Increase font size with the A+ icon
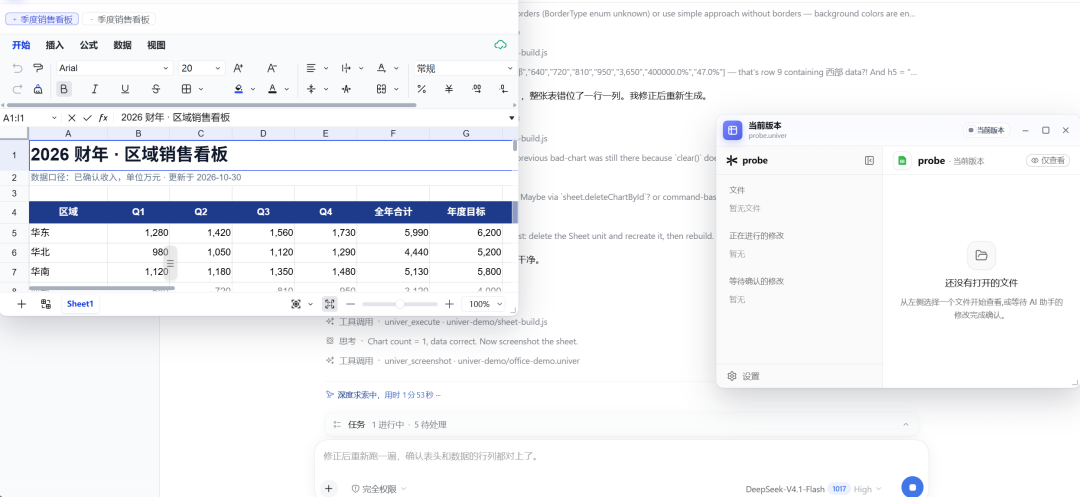1080x497 pixels. (x=238, y=68)
